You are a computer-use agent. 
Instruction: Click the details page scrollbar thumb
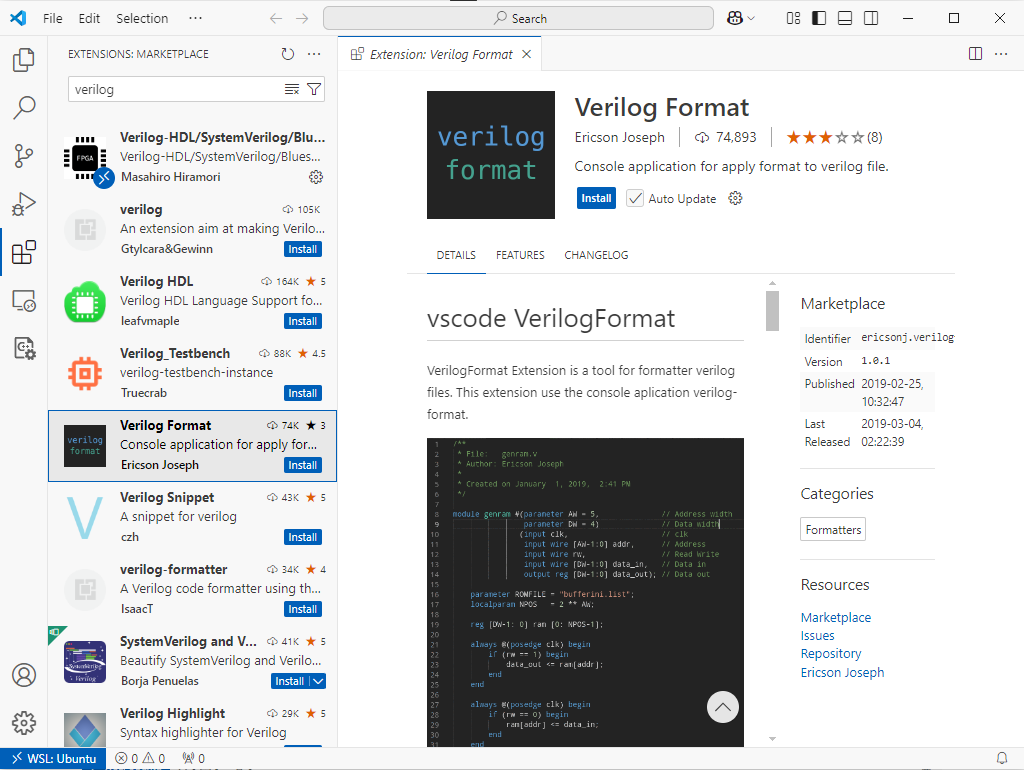click(x=772, y=311)
